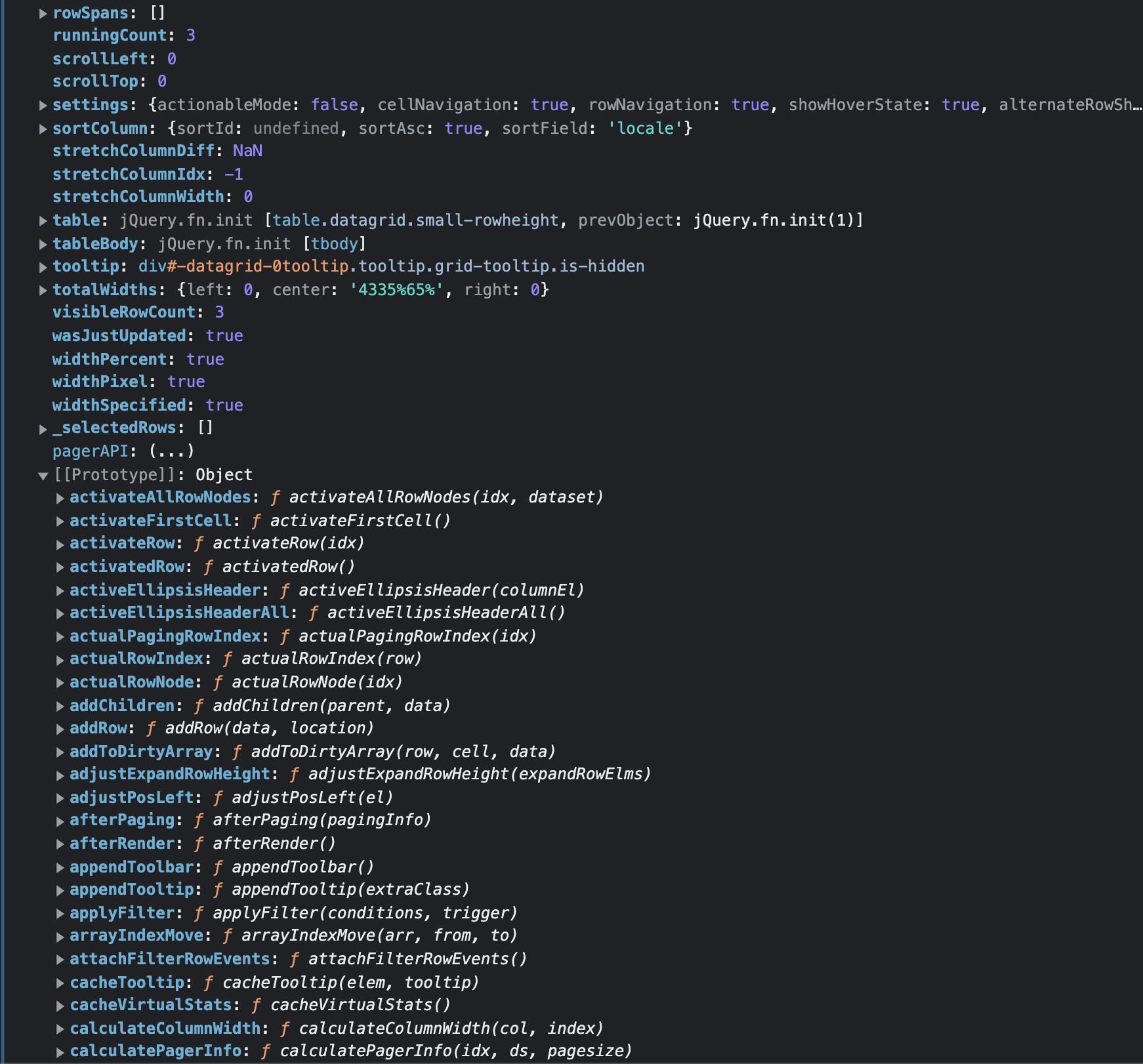Expand the activatedRow function arrow
Screen dimensions: 1143x1064
click(60, 567)
